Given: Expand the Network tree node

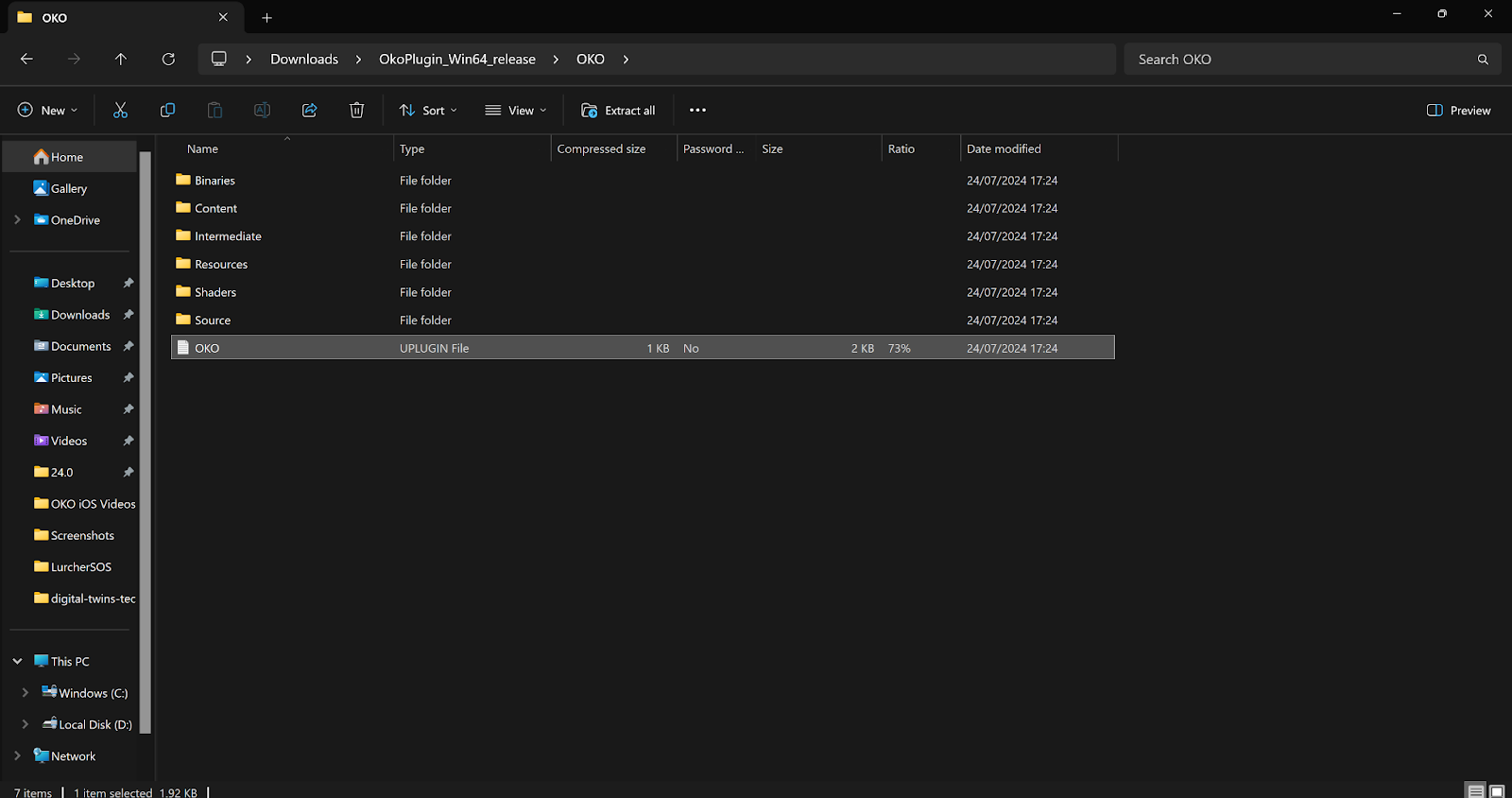Looking at the screenshot, I should [17, 755].
